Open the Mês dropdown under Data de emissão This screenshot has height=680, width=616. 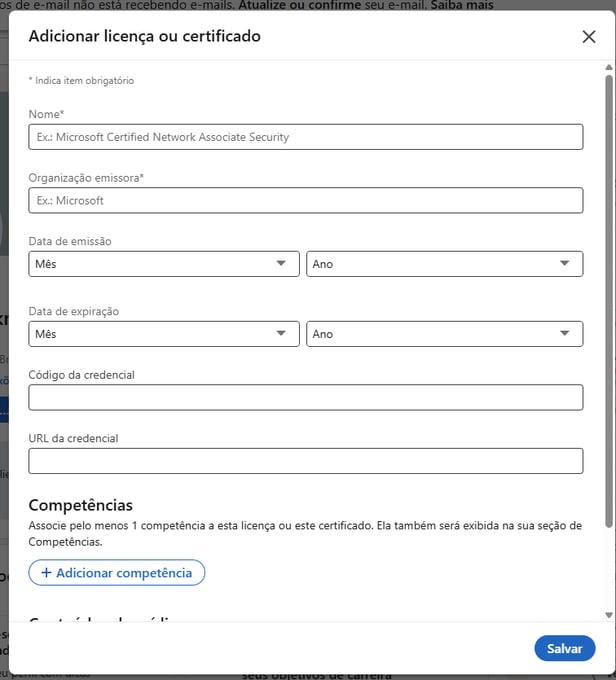(164, 264)
